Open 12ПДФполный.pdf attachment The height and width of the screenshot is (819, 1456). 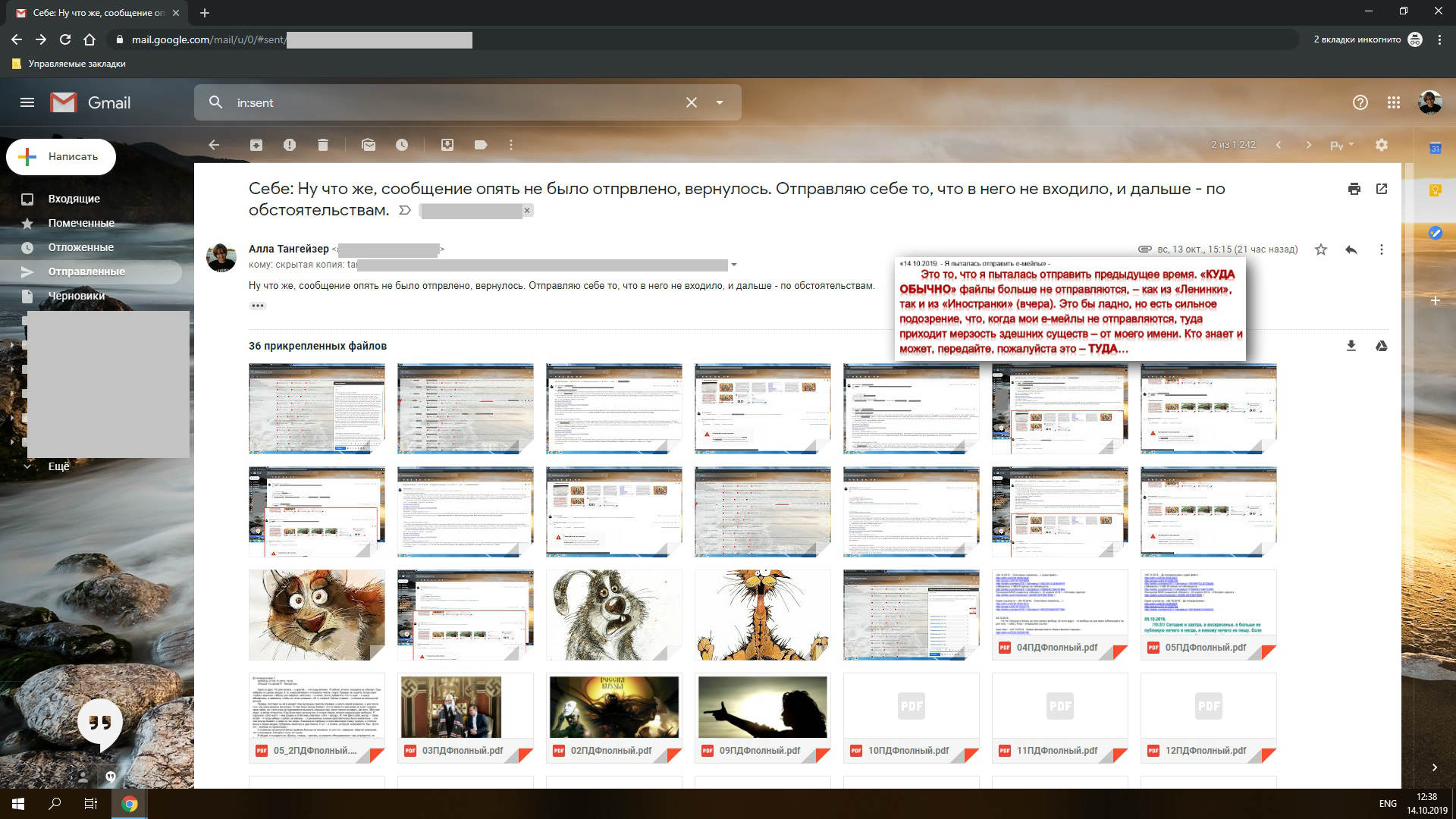1208,718
